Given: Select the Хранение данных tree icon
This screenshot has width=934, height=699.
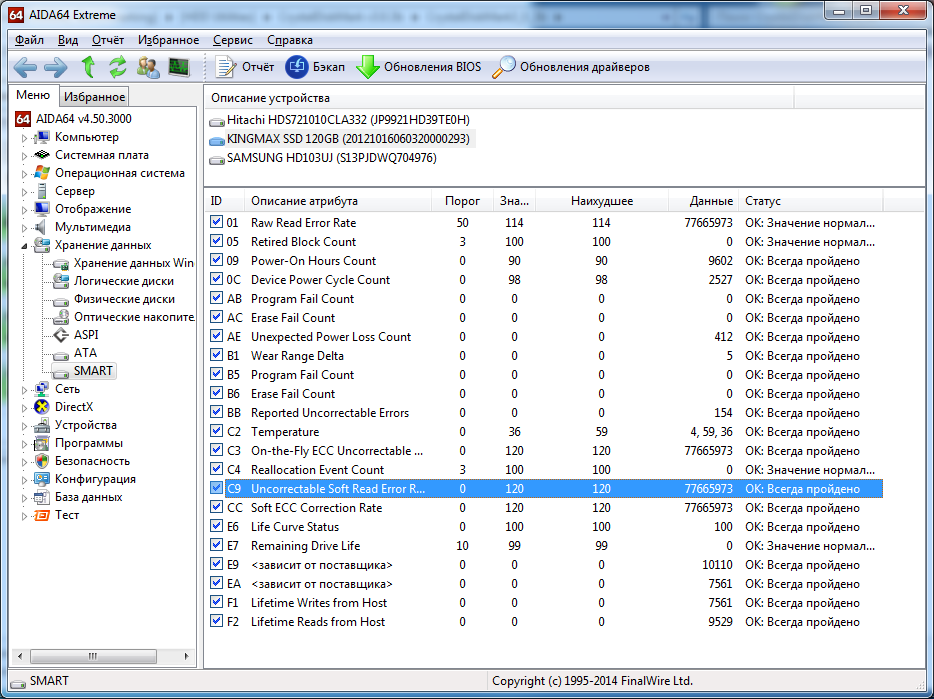Looking at the screenshot, I should point(42,245).
